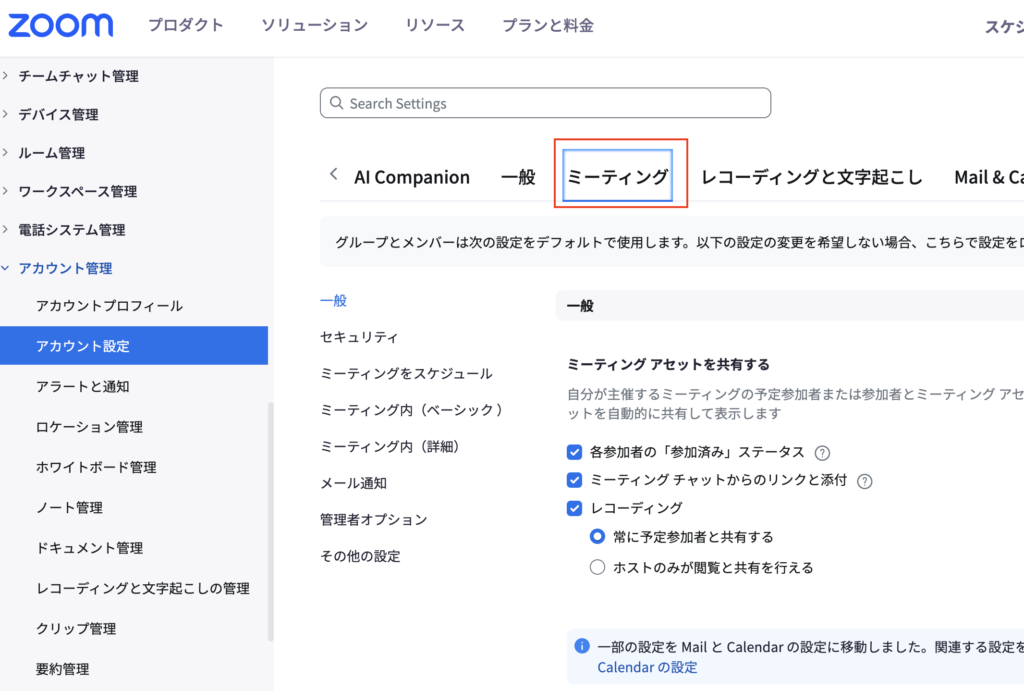Click the left arrow before AI Companion tab
The image size is (1024, 691).
[334, 174]
